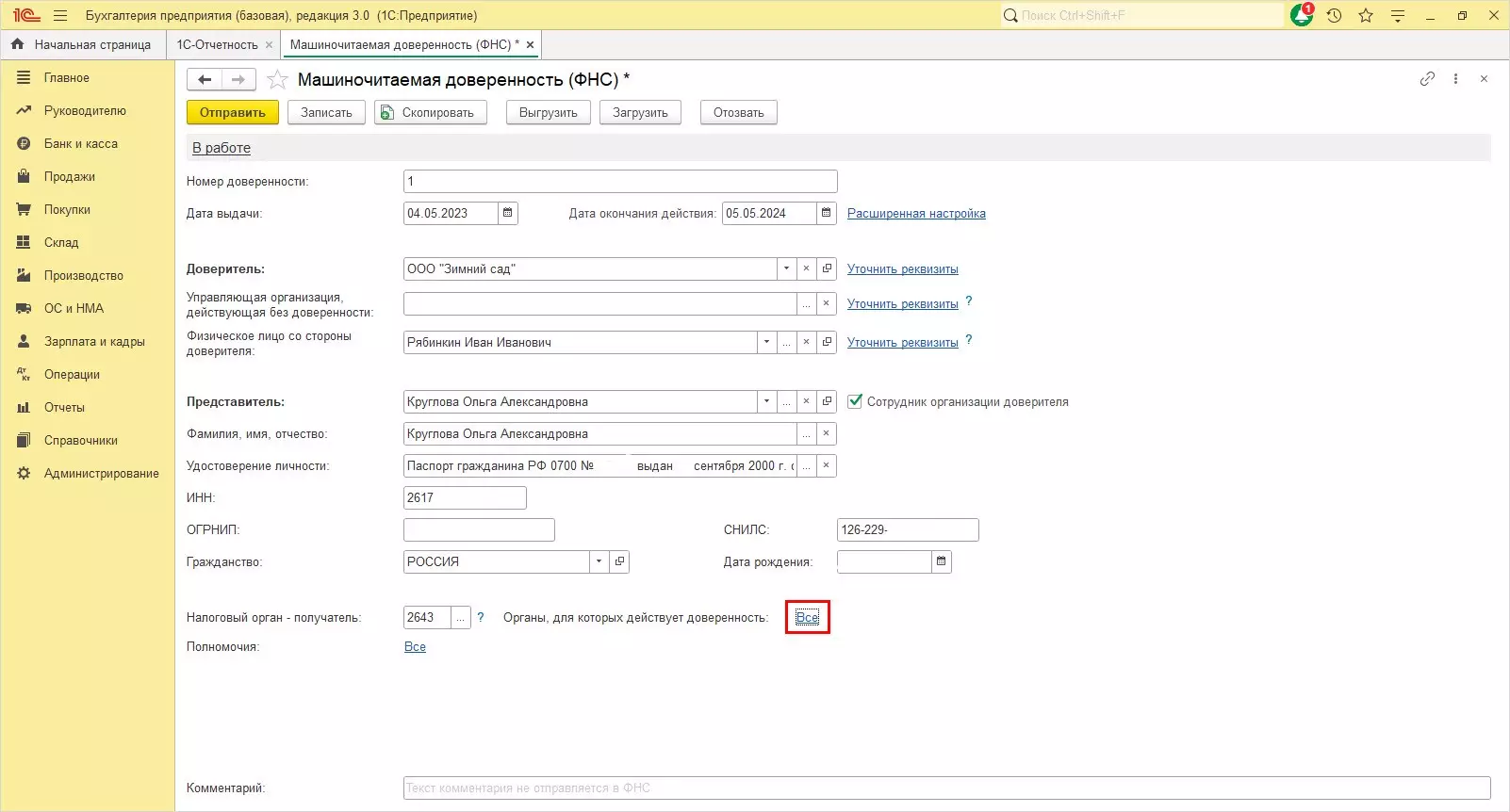Image resolution: width=1510 pixels, height=812 pixels.
Task: Open the Расширенная настройка link
Action: click(916, 214)
